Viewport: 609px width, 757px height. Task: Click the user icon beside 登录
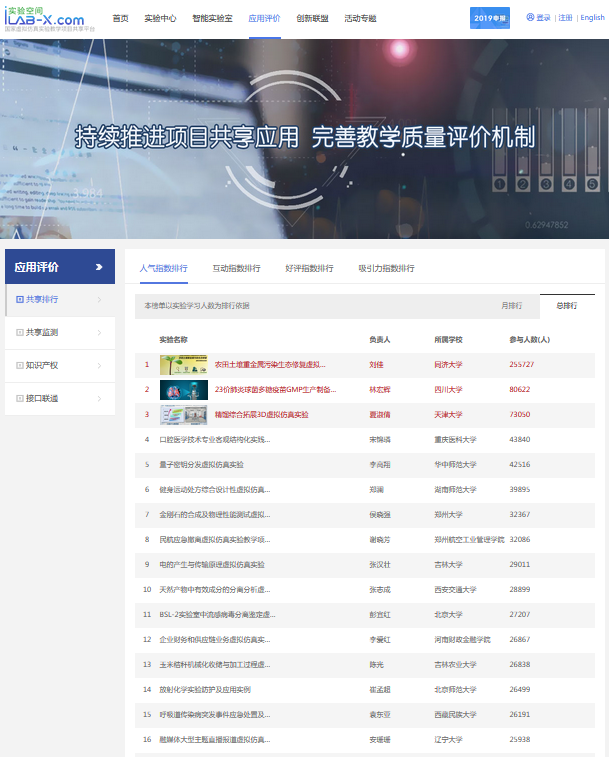tap(530, 17)
